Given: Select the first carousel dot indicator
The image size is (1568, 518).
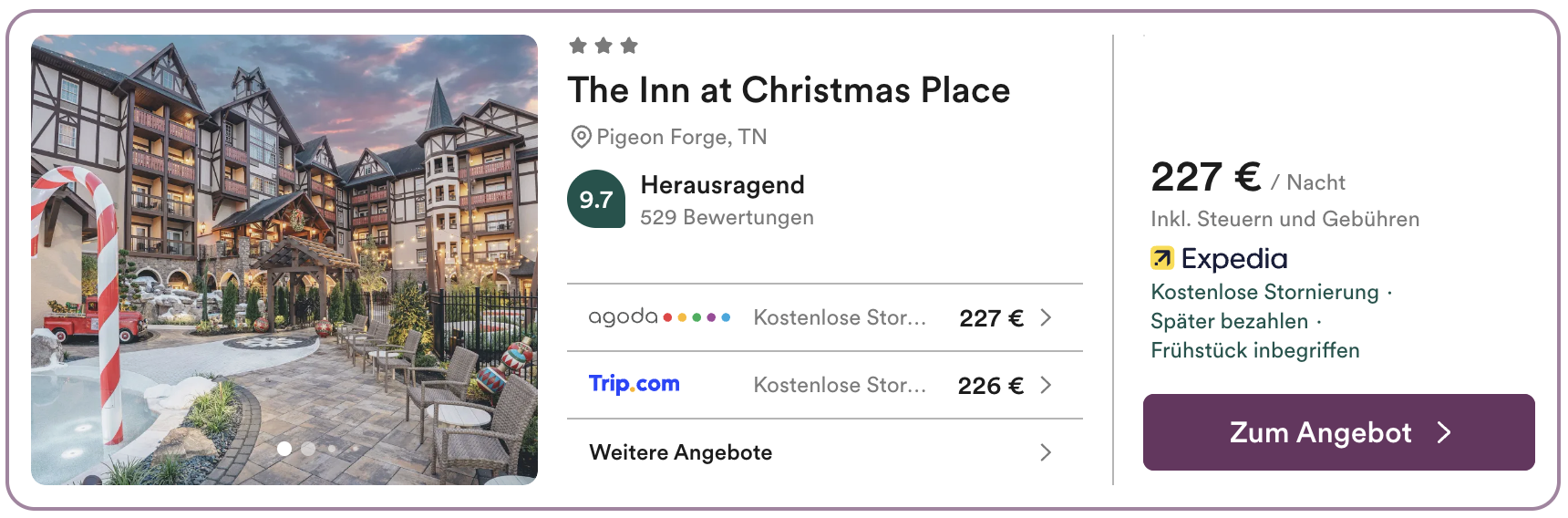Looking at the screenshot, I should pyautogui.click(x=284, y=449).
